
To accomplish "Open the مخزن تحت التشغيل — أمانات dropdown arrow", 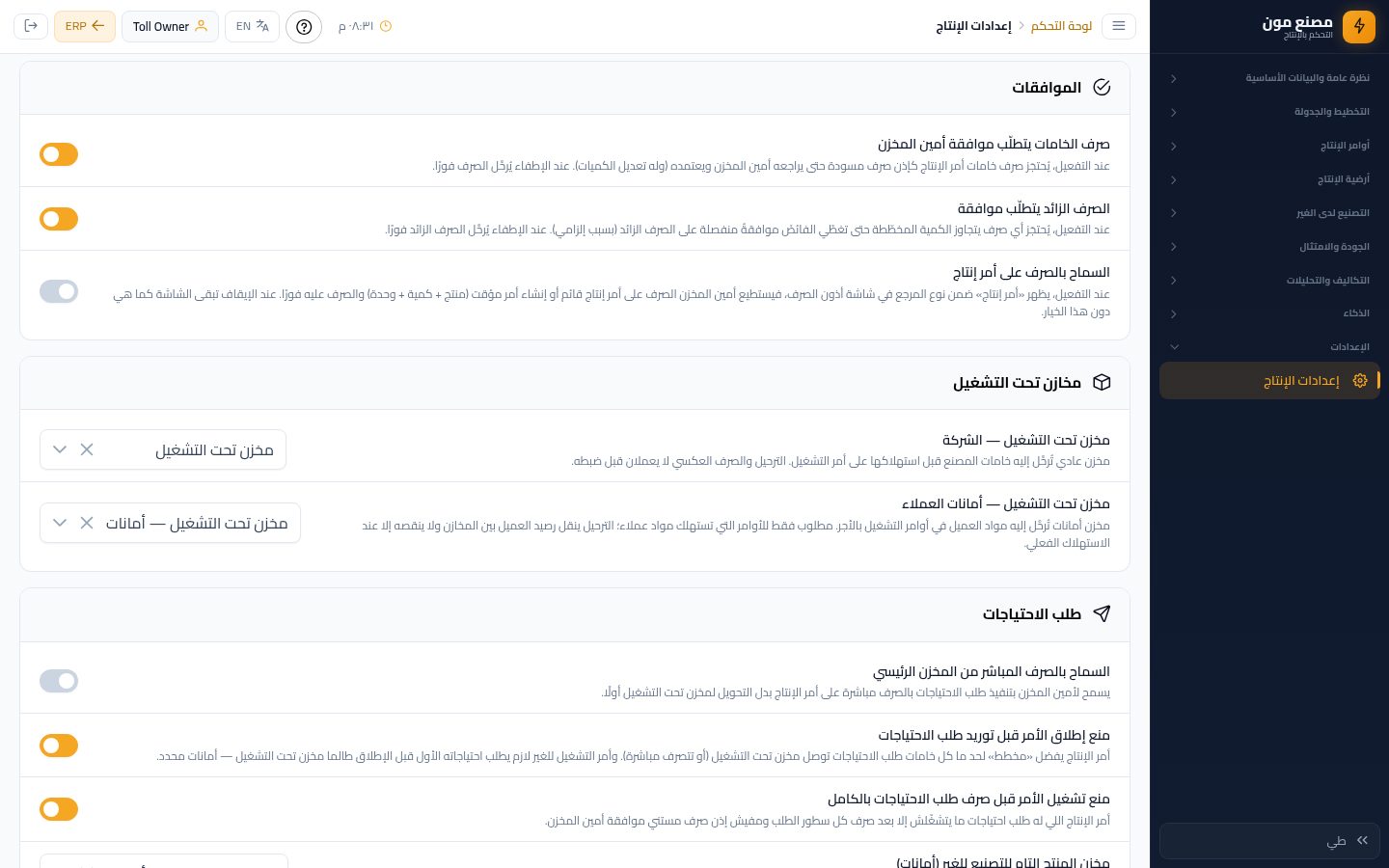I will coord(60,523).
